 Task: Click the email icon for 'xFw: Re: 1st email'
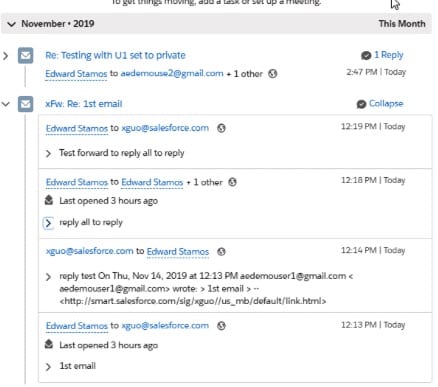pyautogui.click(x=25, y=104)
